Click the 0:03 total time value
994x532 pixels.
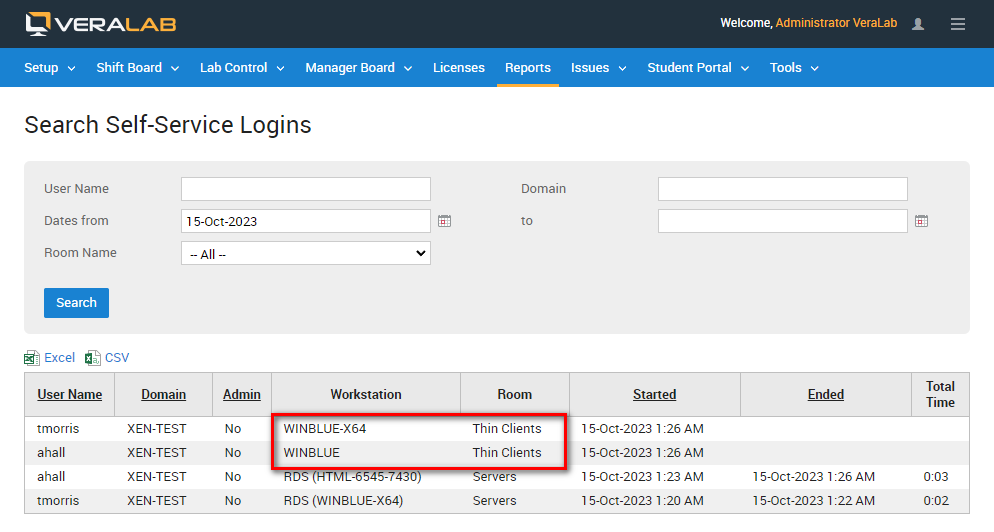click(936, 477)
